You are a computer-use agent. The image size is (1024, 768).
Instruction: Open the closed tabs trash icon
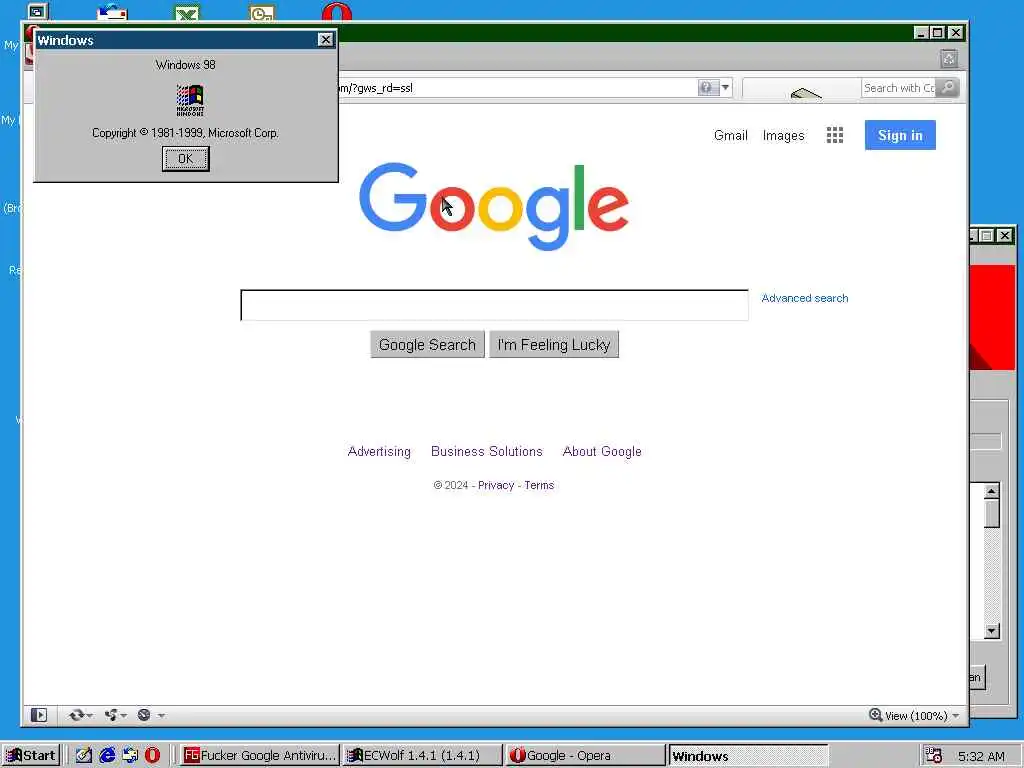[x=949, y=59]
